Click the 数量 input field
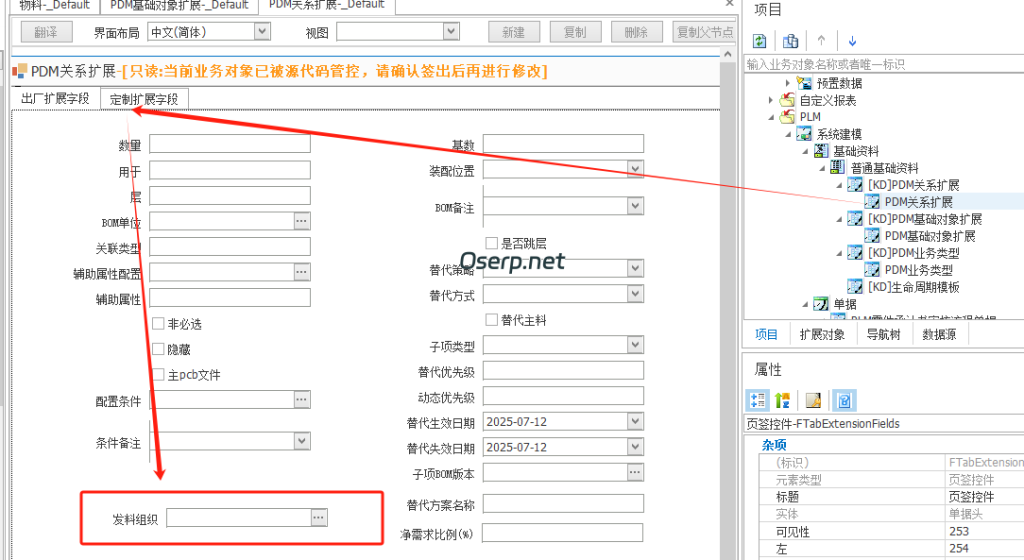 point(230,144)
